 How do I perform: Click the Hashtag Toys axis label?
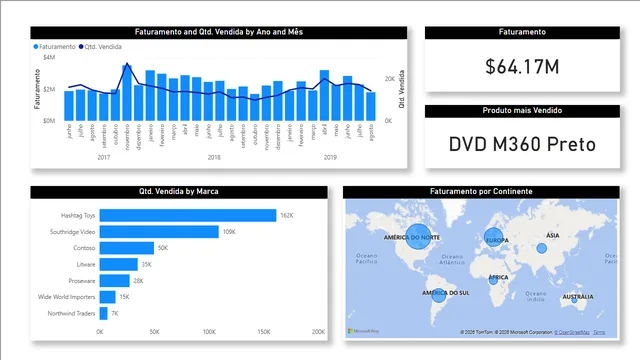[x=78, y=216]
